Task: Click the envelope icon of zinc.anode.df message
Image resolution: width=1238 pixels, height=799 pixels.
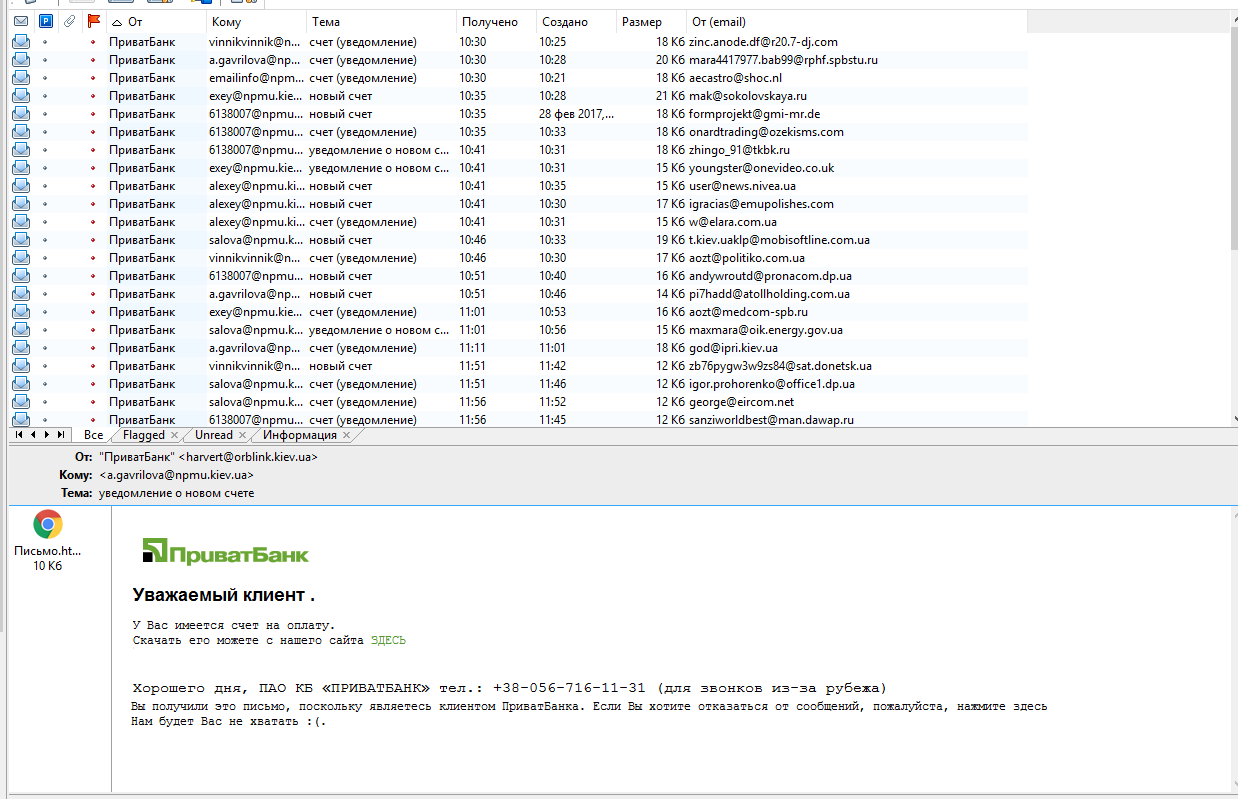Action: point(20,42)
